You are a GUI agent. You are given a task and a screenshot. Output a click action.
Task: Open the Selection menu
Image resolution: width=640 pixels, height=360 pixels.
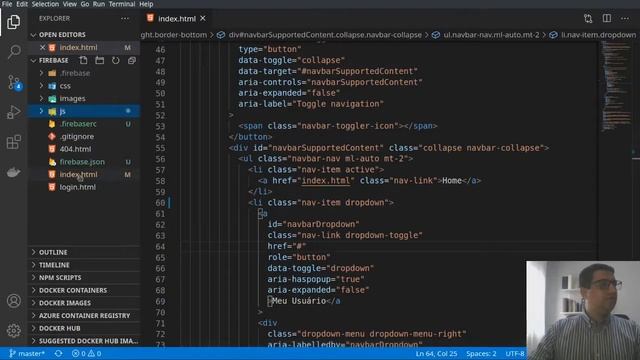[45, 4]
